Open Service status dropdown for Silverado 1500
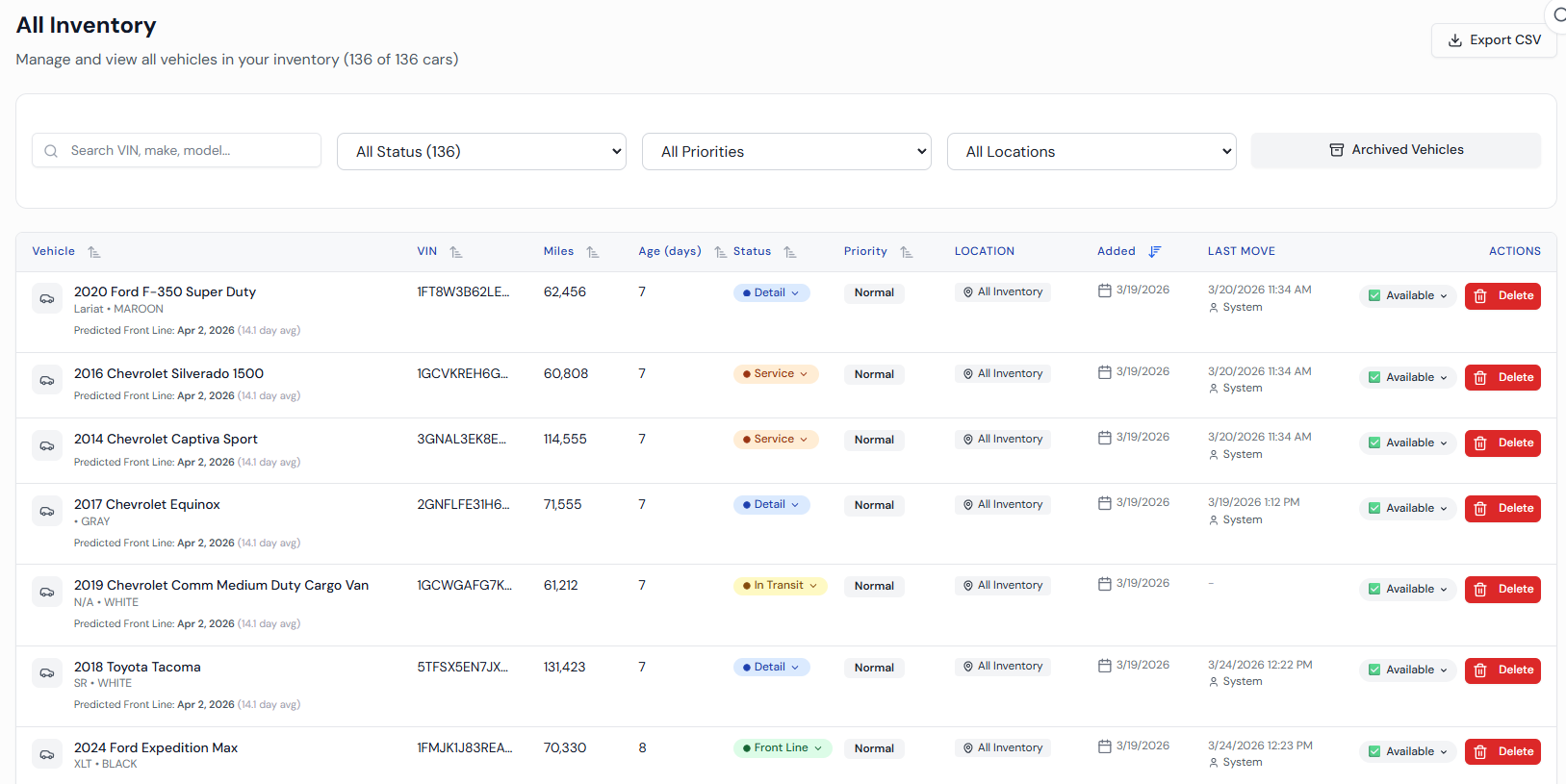This screenshot has width=1566, height=784. pyautogui.click(x=776, y=374)
